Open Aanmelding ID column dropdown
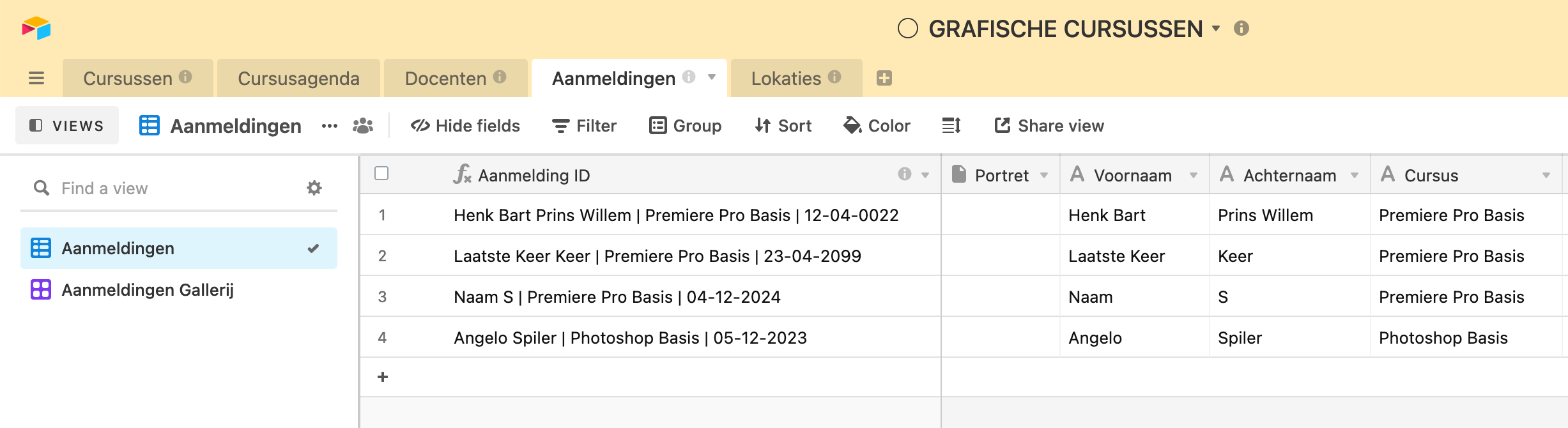This screenshot has height=428, width=1568. pos(925,175)
